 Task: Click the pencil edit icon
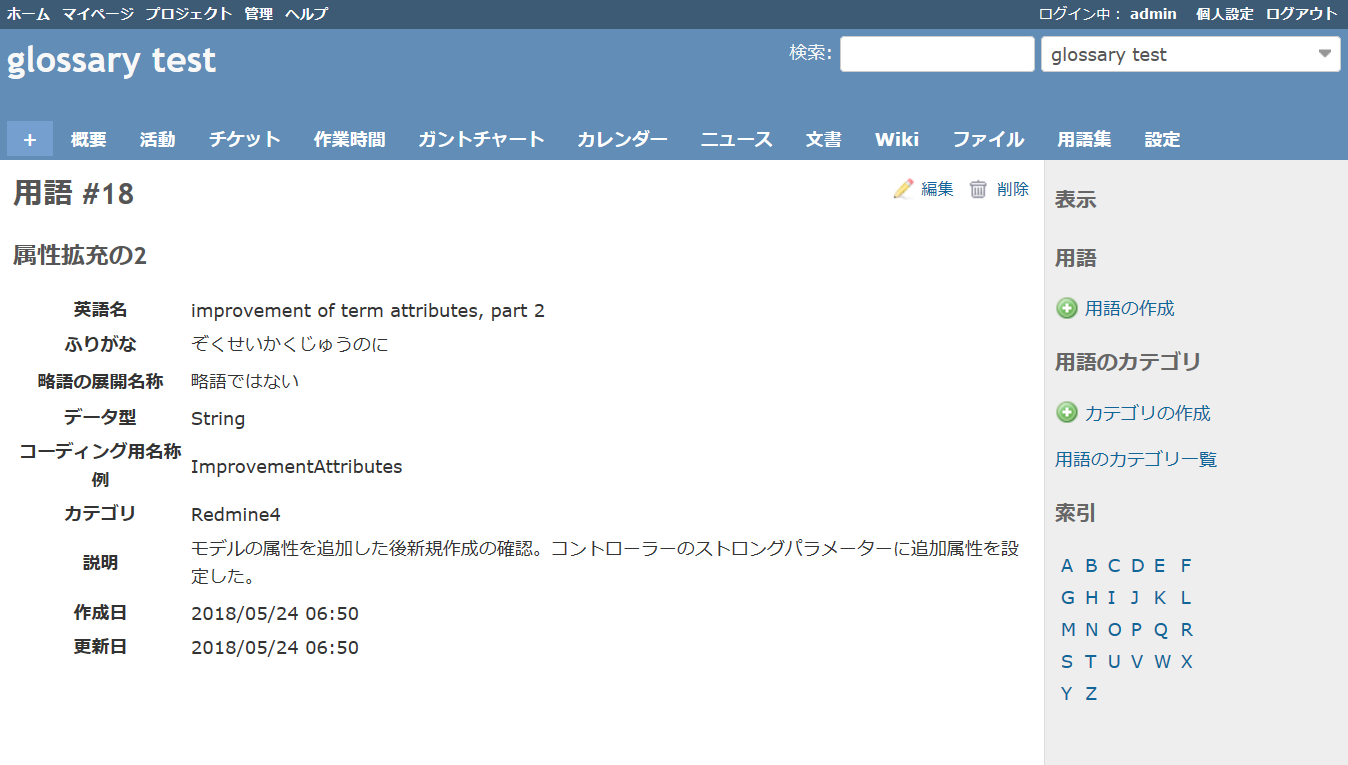(x=903, y=189)
